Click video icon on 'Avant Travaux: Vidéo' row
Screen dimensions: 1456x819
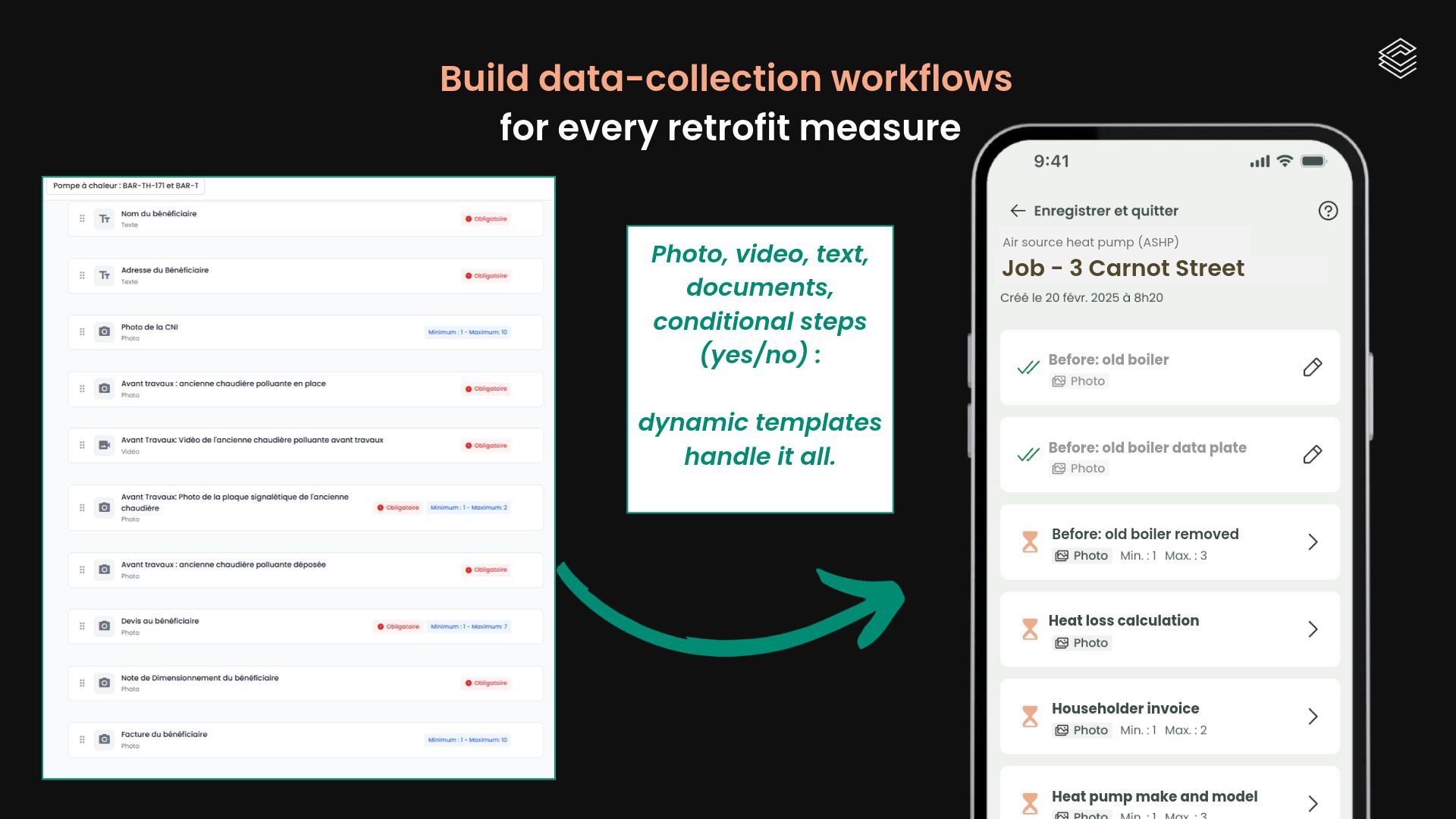[x=105, y=445]
